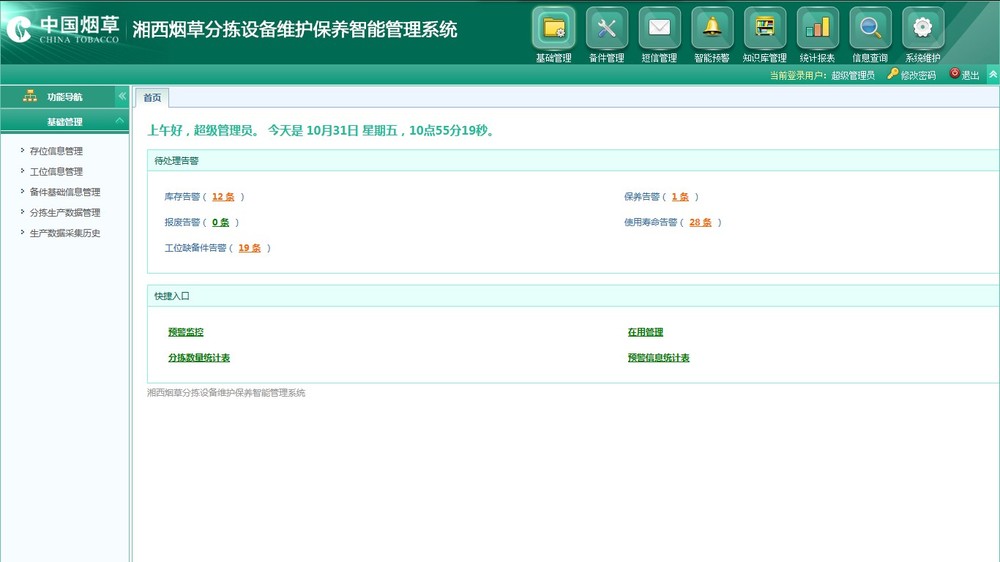Open the 12条 库存告警 link

tap(223, 196)
